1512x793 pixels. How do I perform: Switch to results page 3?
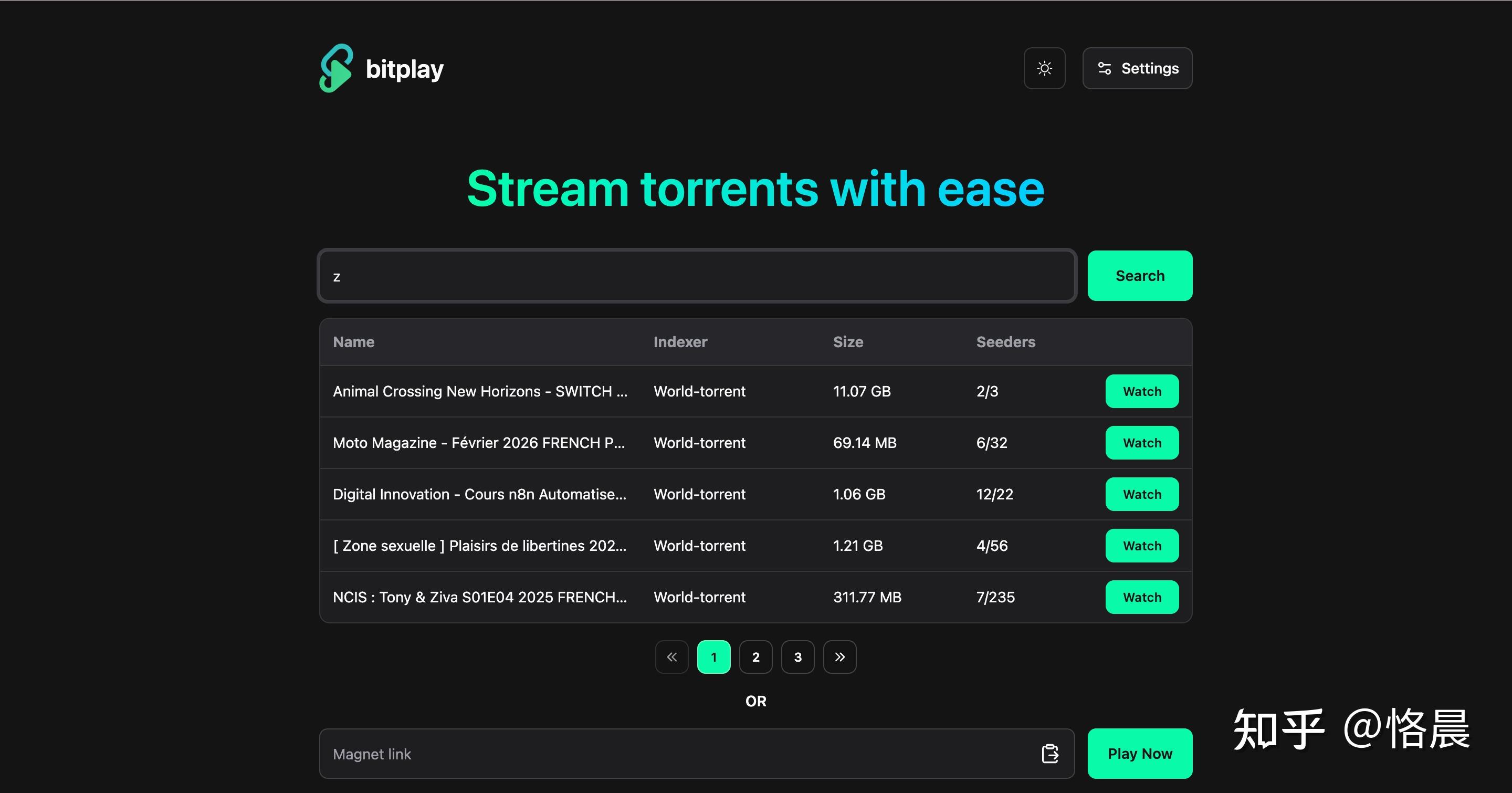pyautogui.click(x=797, y=657)
